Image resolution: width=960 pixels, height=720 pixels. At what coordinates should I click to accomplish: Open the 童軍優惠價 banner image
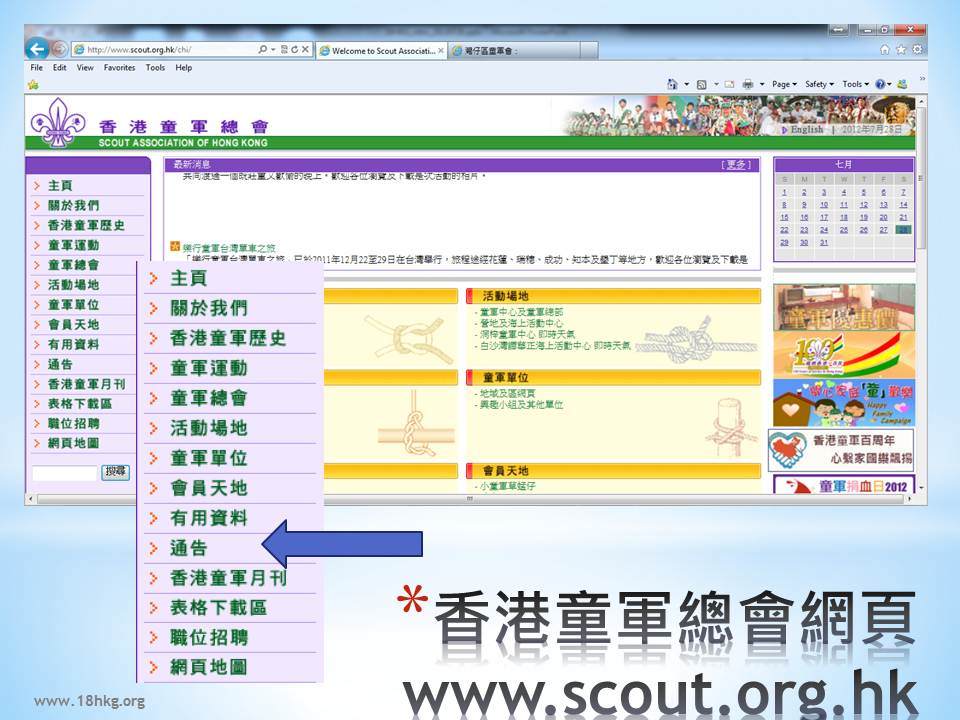(844, 308)
